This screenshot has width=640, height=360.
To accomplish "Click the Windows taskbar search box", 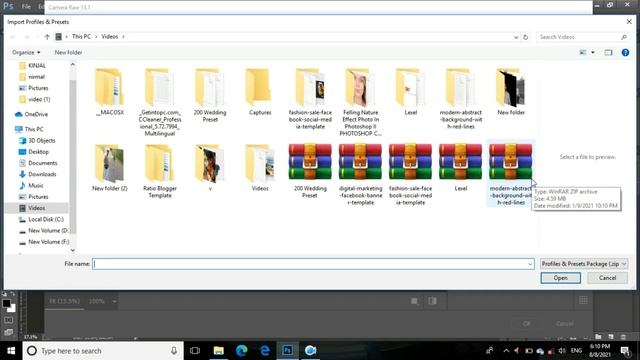I will coord(103,351).
